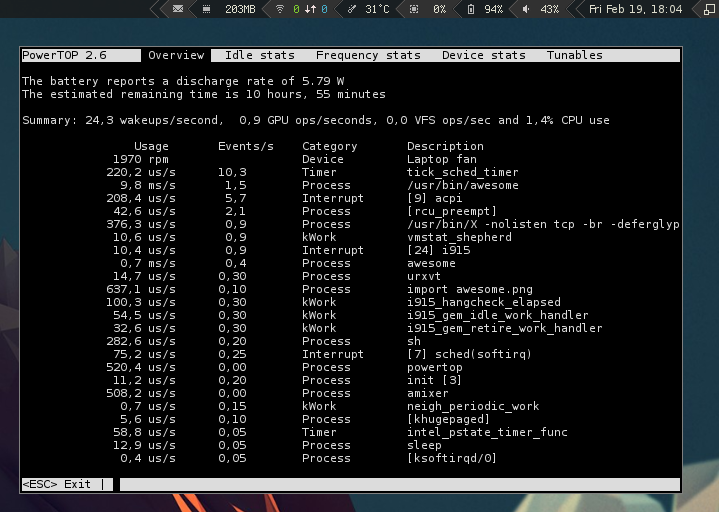This screenshot has height=512, width=719.
Task: Select the 'amixer' process row
Action: pyautogui.click(x=351, y=393)
